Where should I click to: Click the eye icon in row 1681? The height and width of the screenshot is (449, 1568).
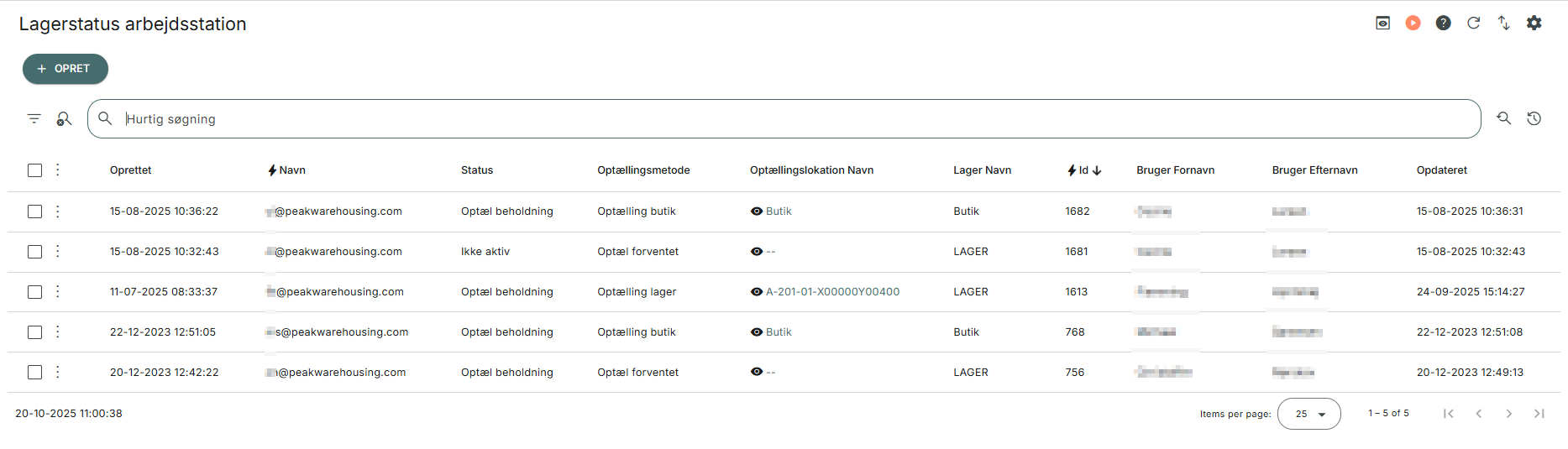pyautogui.click(x=757, y=252)
